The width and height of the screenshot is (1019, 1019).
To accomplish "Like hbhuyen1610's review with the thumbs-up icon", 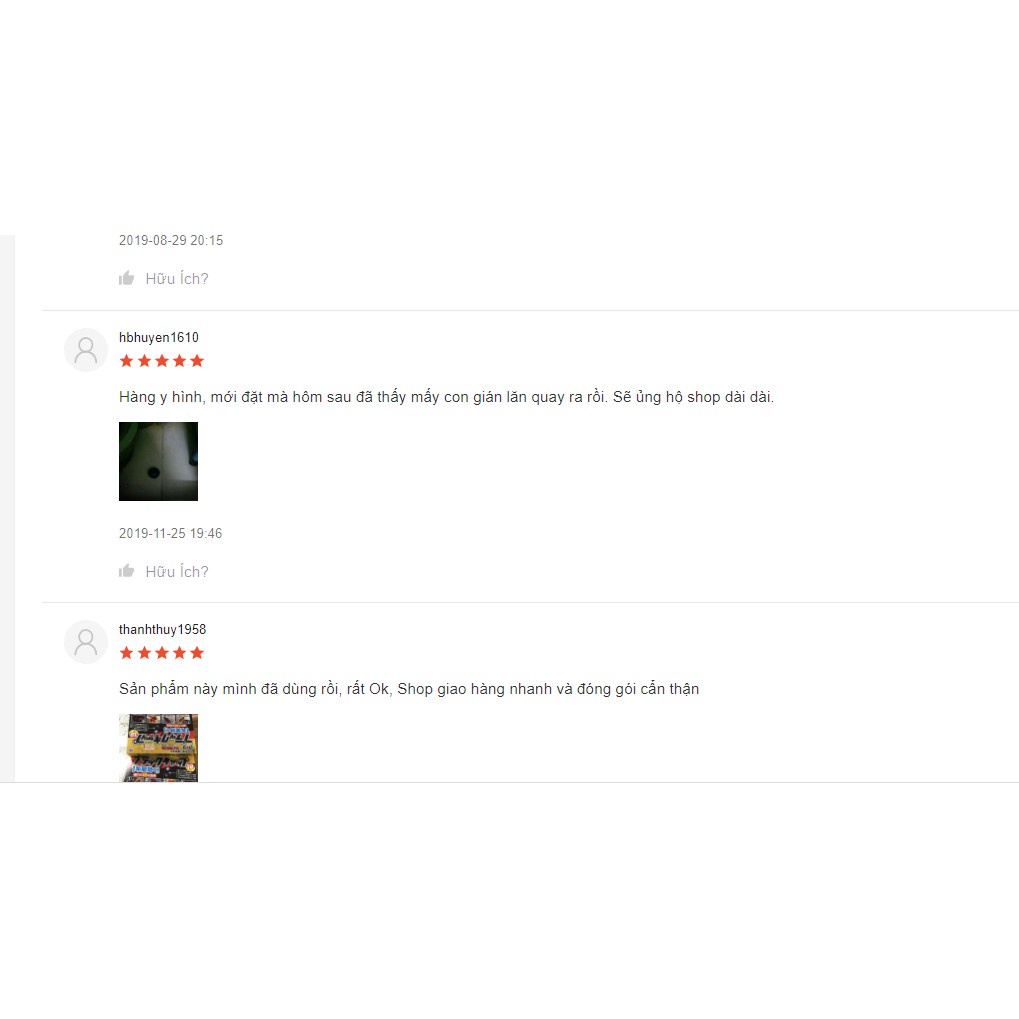I will [126, 571].
